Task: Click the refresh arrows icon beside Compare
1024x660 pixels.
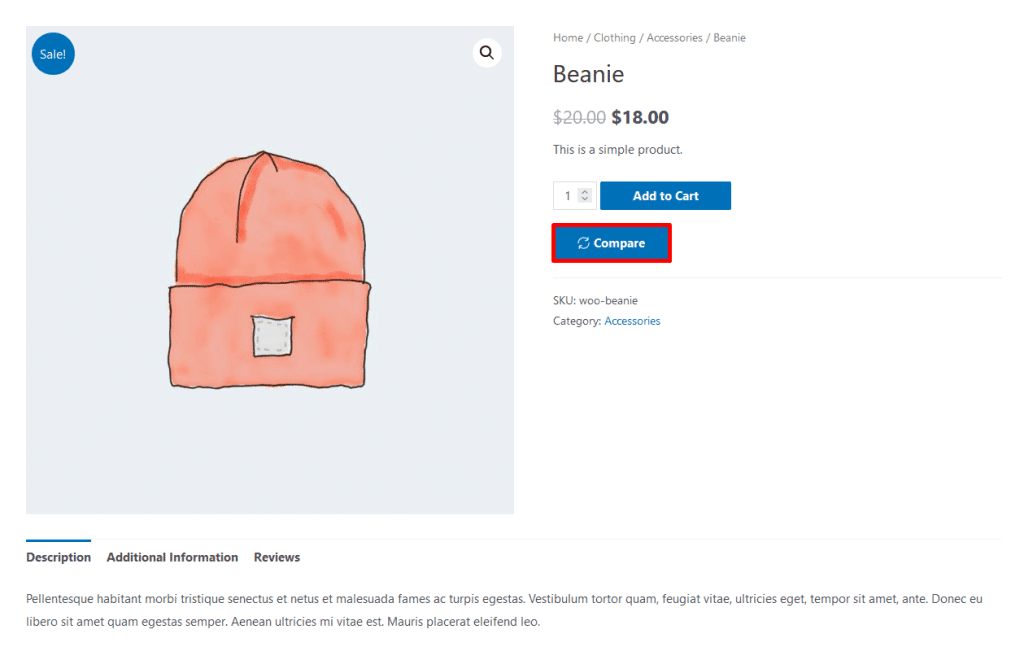Action: [x=584, y=243]
